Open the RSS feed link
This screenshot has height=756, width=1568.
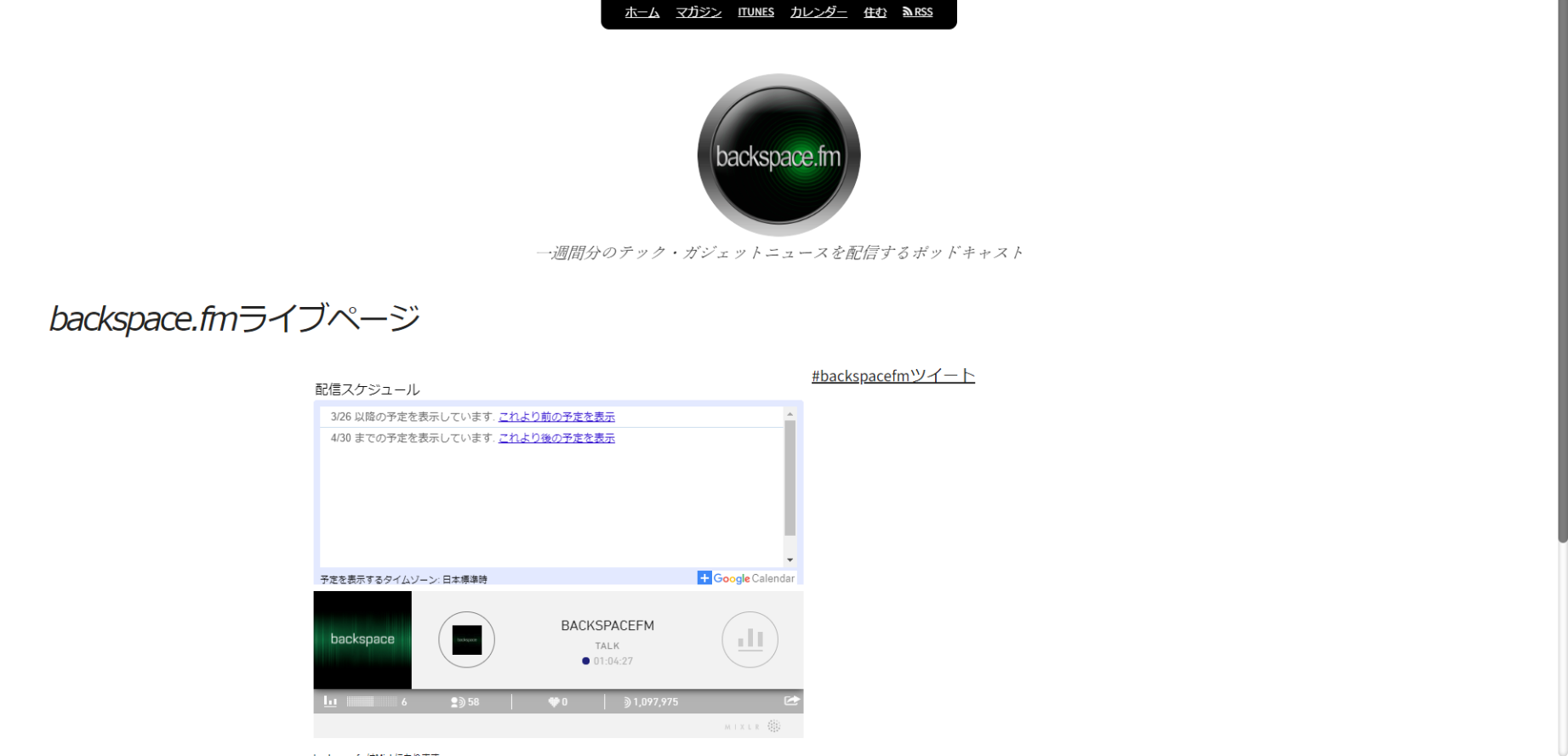pos(917,12)
